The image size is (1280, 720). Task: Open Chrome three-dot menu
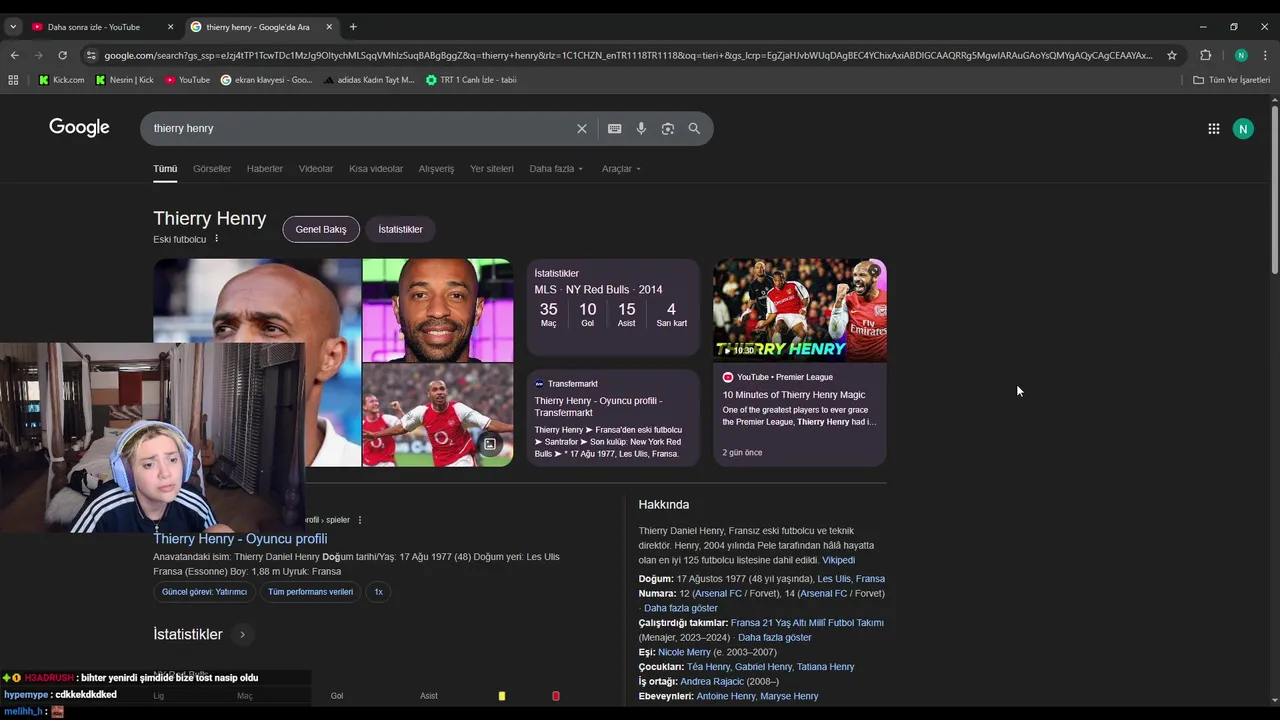click(1265, 55)
